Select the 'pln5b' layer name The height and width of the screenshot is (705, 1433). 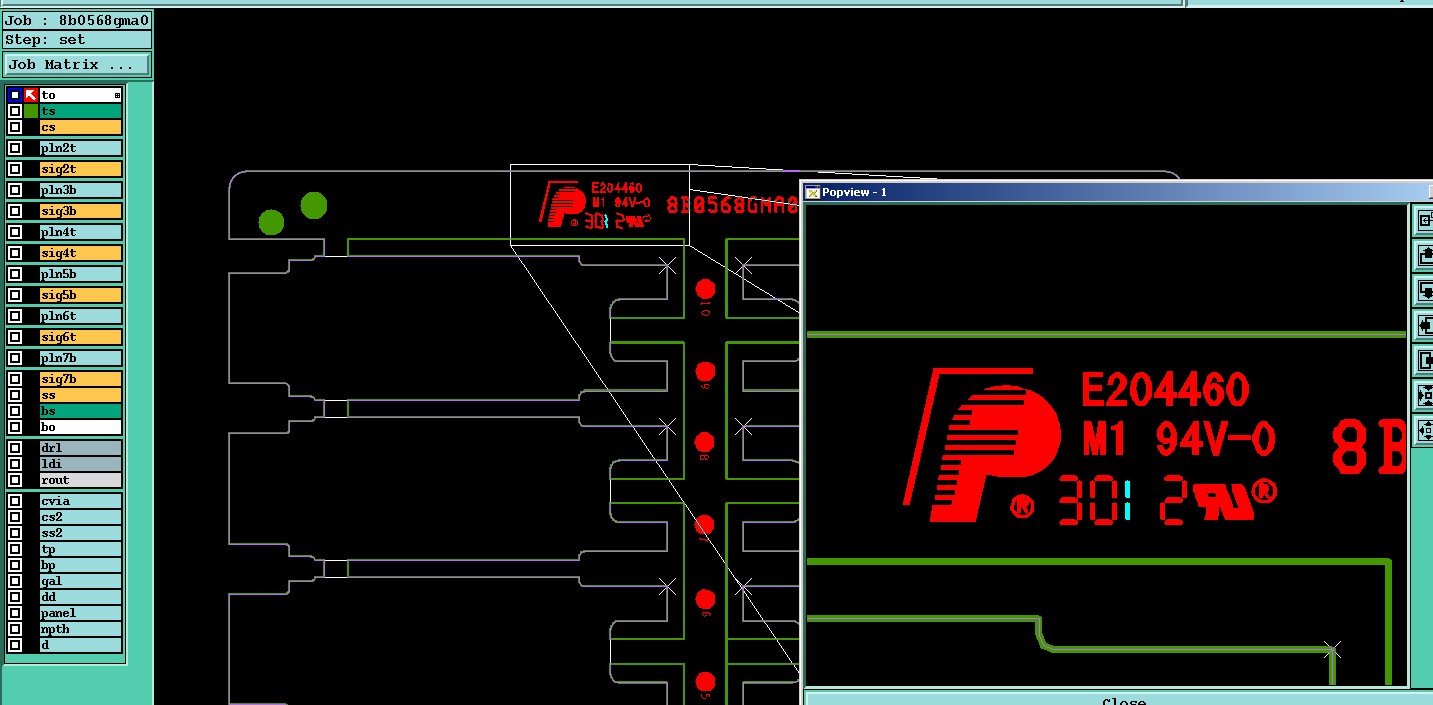pyautogui.click(x=81, y=274)
